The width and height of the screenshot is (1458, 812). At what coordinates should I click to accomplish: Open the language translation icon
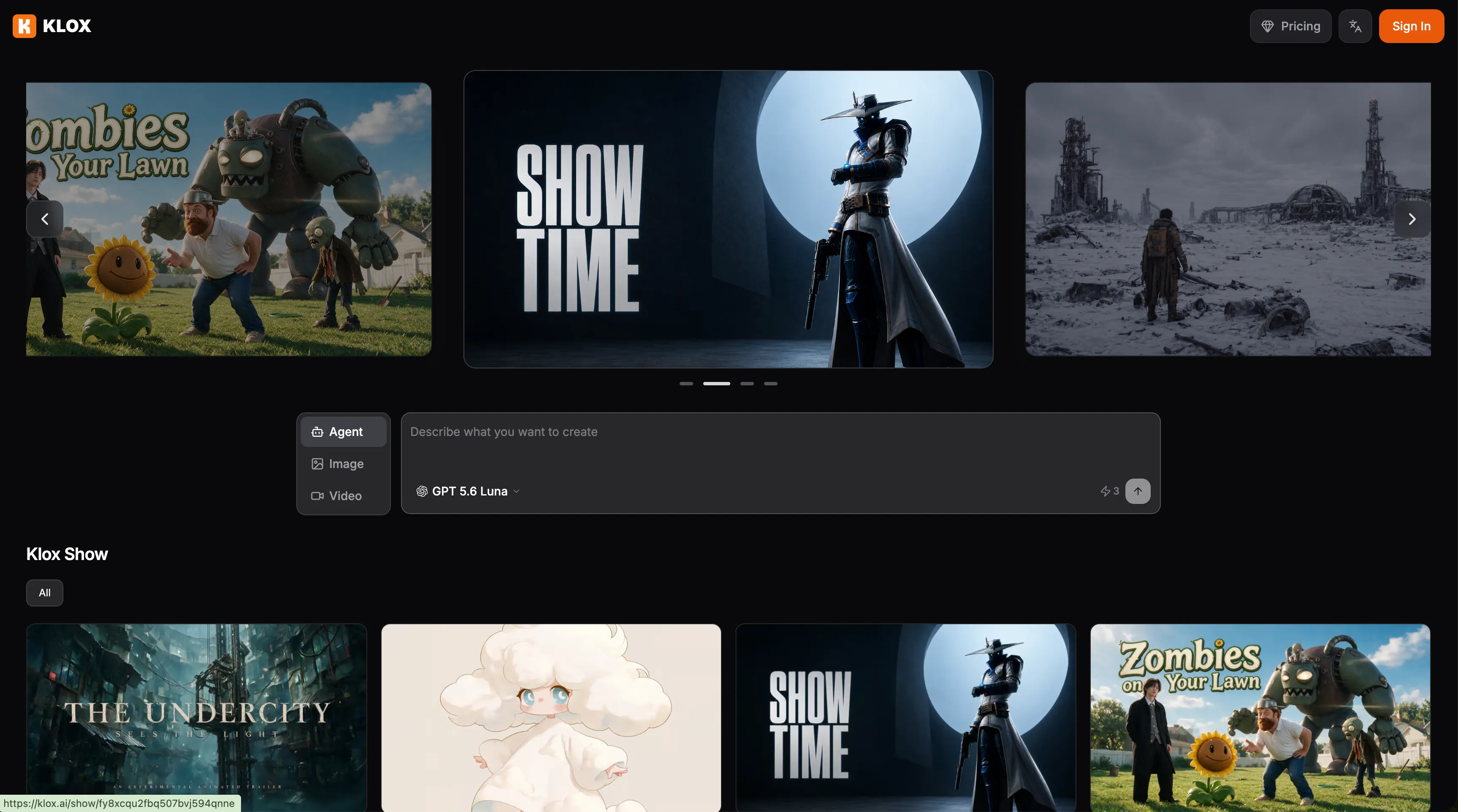1355,26
